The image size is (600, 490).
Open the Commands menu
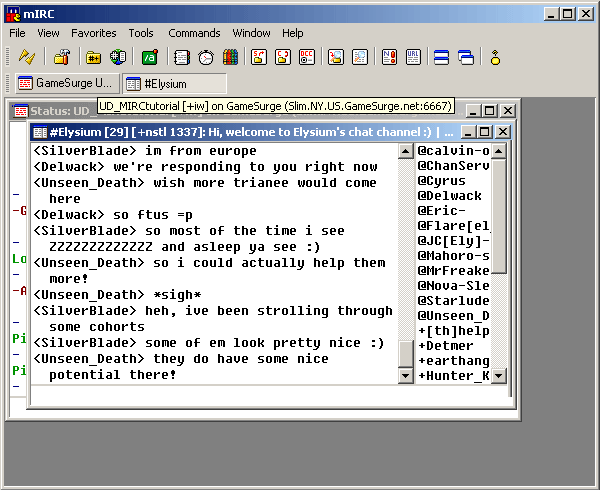tap(194, 33)
